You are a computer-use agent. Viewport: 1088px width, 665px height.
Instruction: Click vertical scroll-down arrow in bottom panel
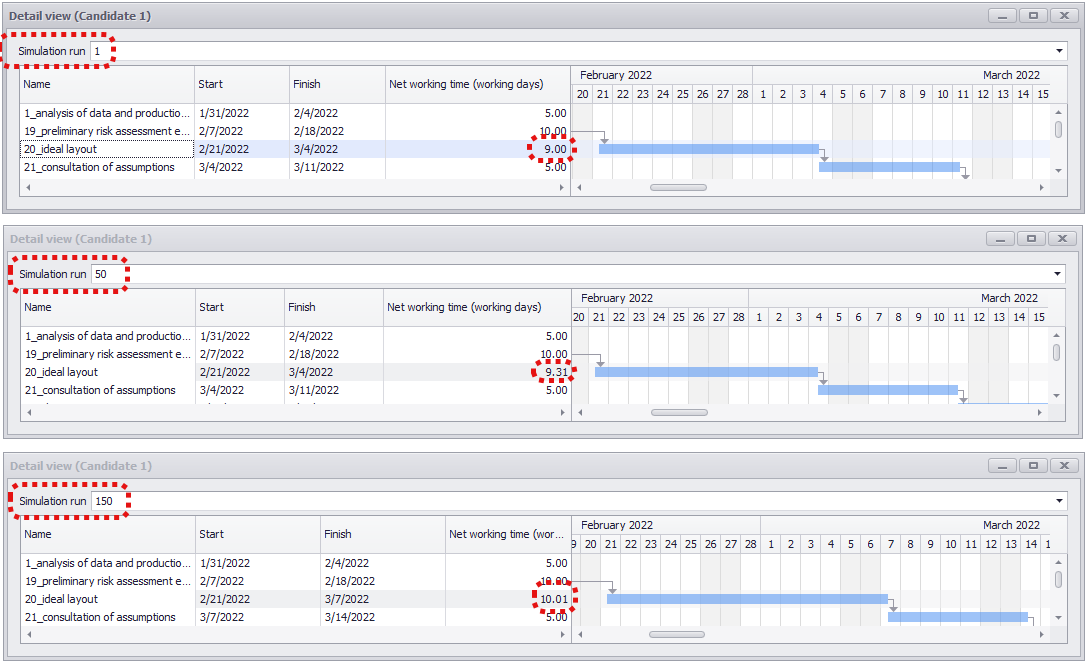coord(1057,618)
